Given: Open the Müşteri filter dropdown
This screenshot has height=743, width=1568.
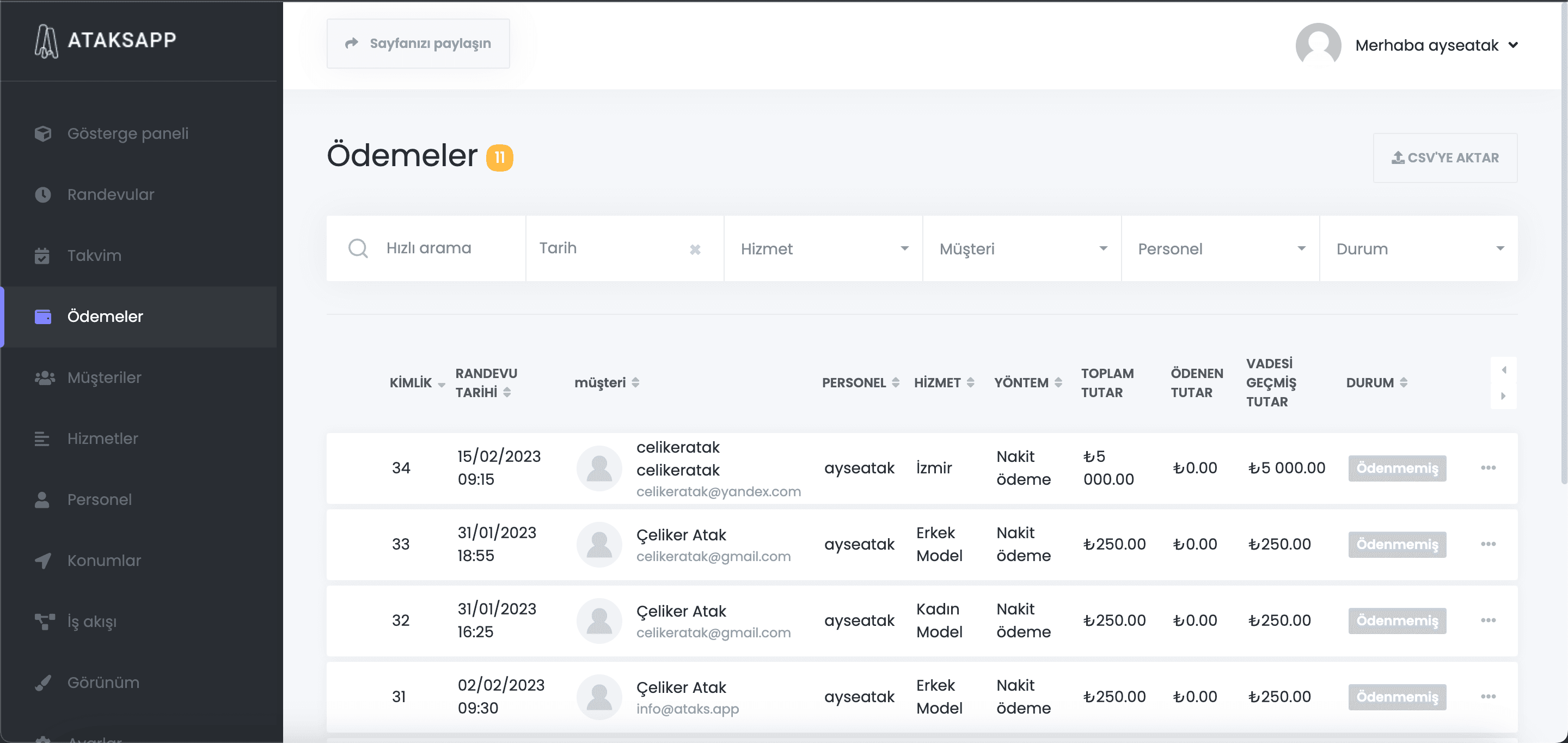Looking at the screenshot, I should [1022, 248].
